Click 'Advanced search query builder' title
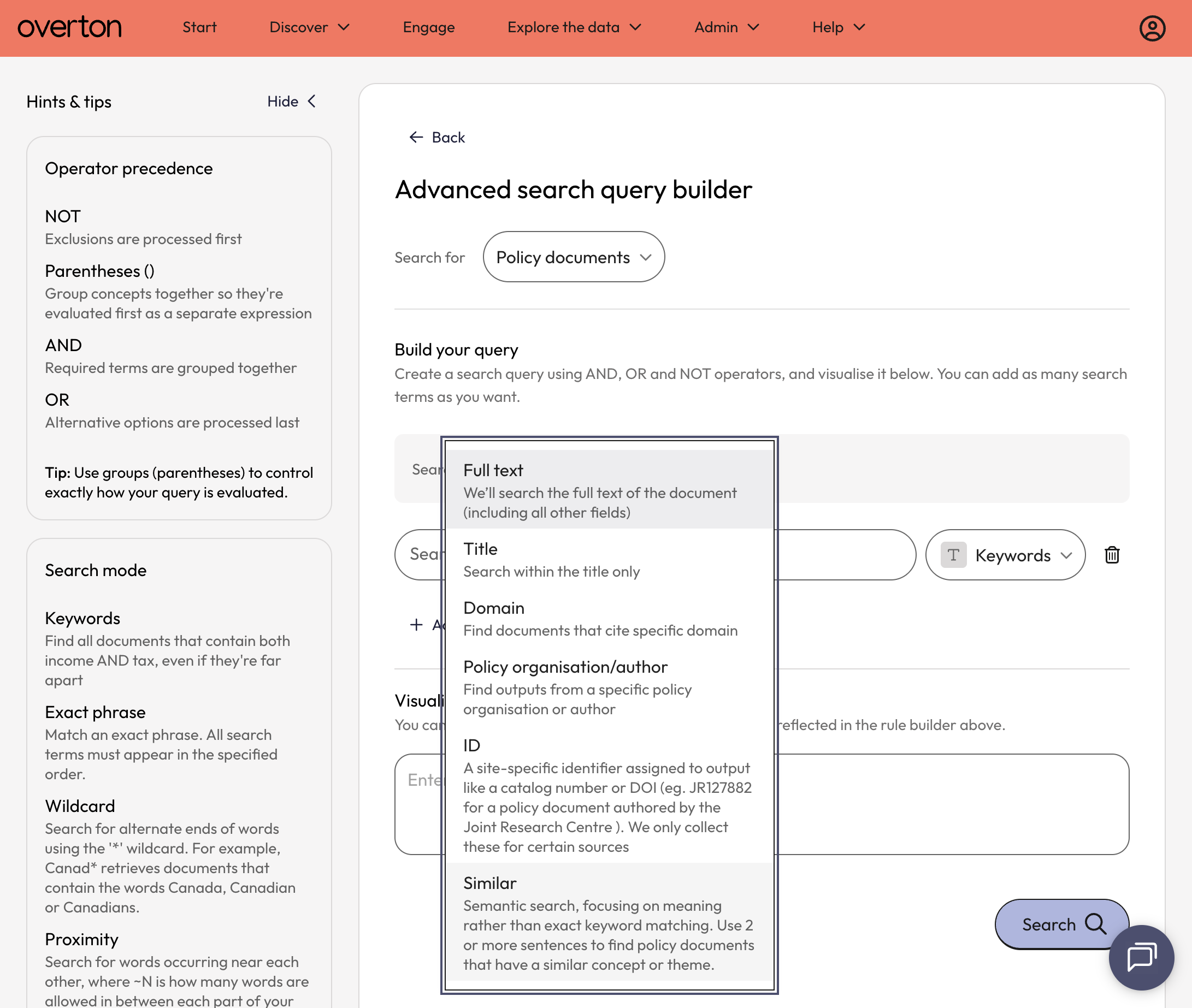The image size is (1192, 1008). point(574,189)
